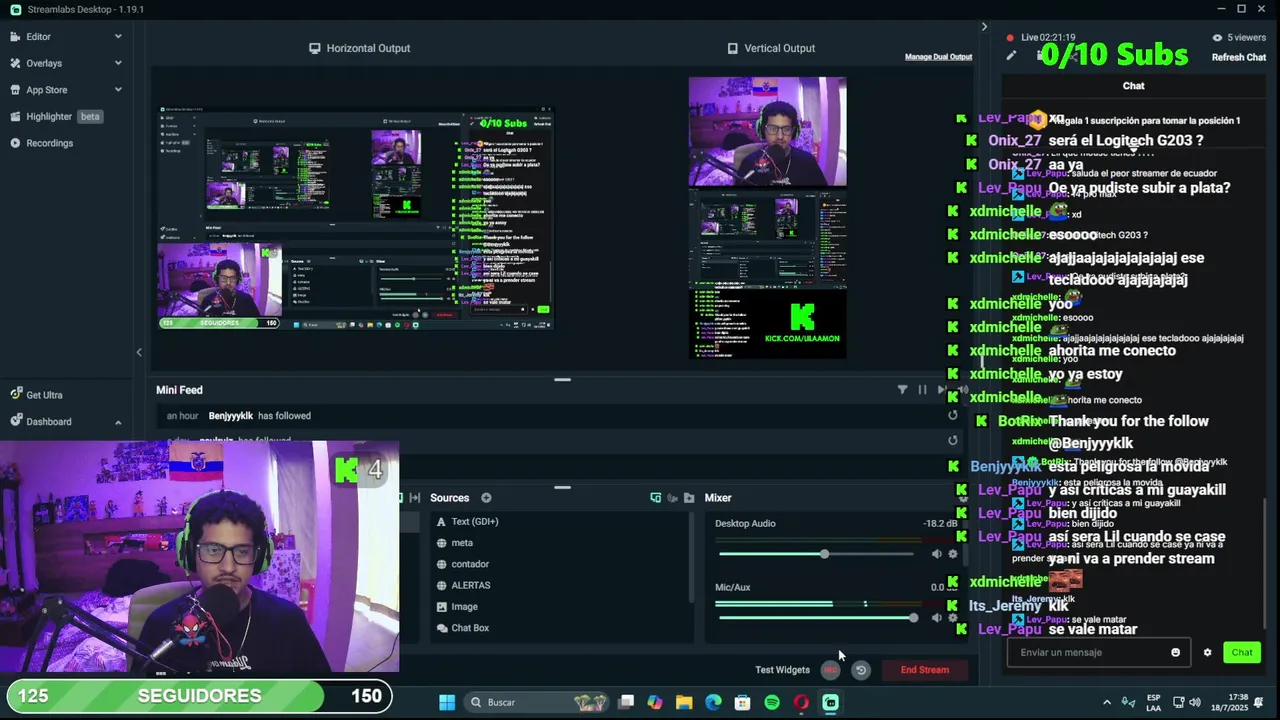Screen dimensions: 1280x720
Task: Open Opera GX from the taskbar
Action: coord(801,702)
